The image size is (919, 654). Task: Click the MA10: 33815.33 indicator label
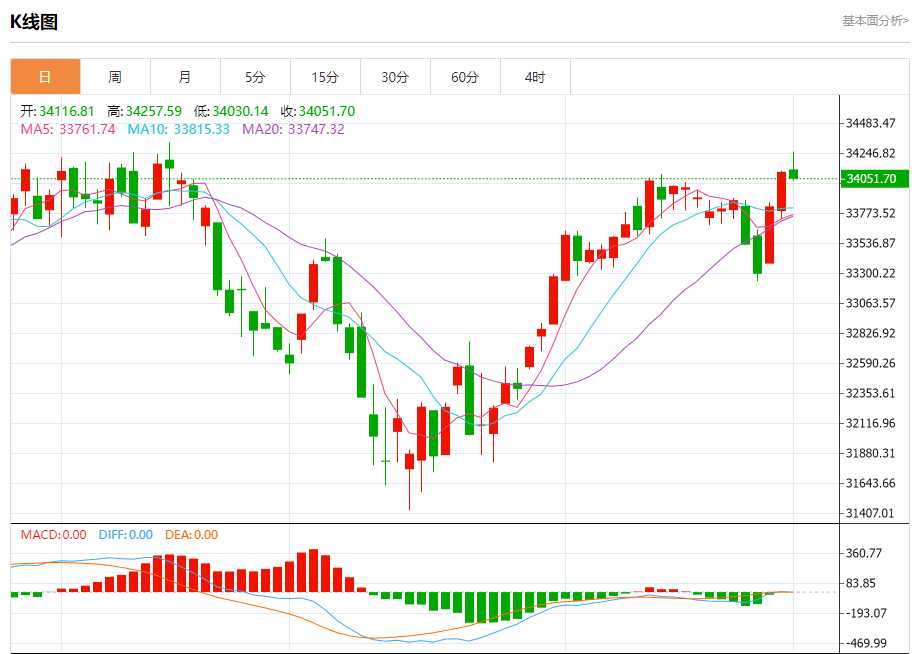point(179,129)
